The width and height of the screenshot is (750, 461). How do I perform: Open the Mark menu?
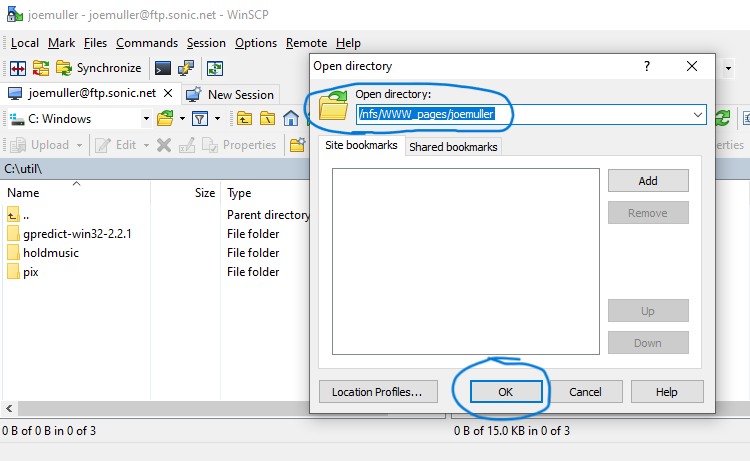point(61,43)
